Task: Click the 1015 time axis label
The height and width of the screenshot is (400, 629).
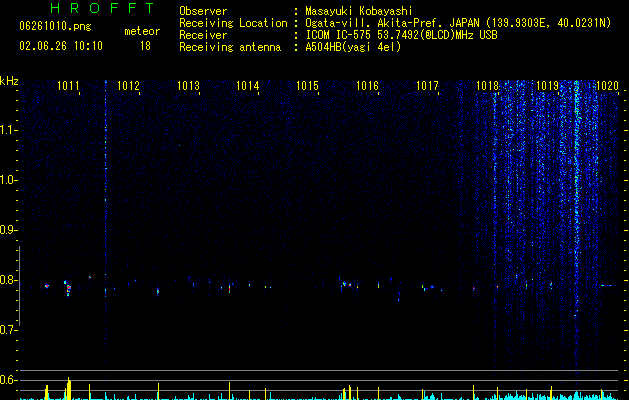Action: pos(307,86)
